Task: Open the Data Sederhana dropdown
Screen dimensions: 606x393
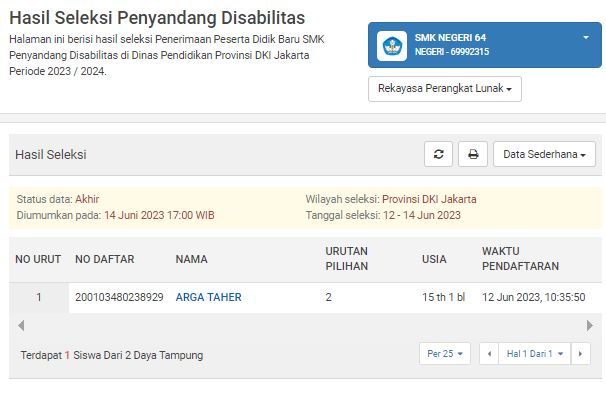Action: [544, 154]
